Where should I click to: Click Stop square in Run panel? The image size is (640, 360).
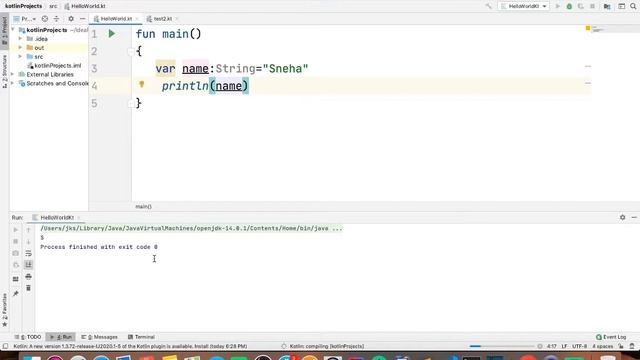[16, 242]
